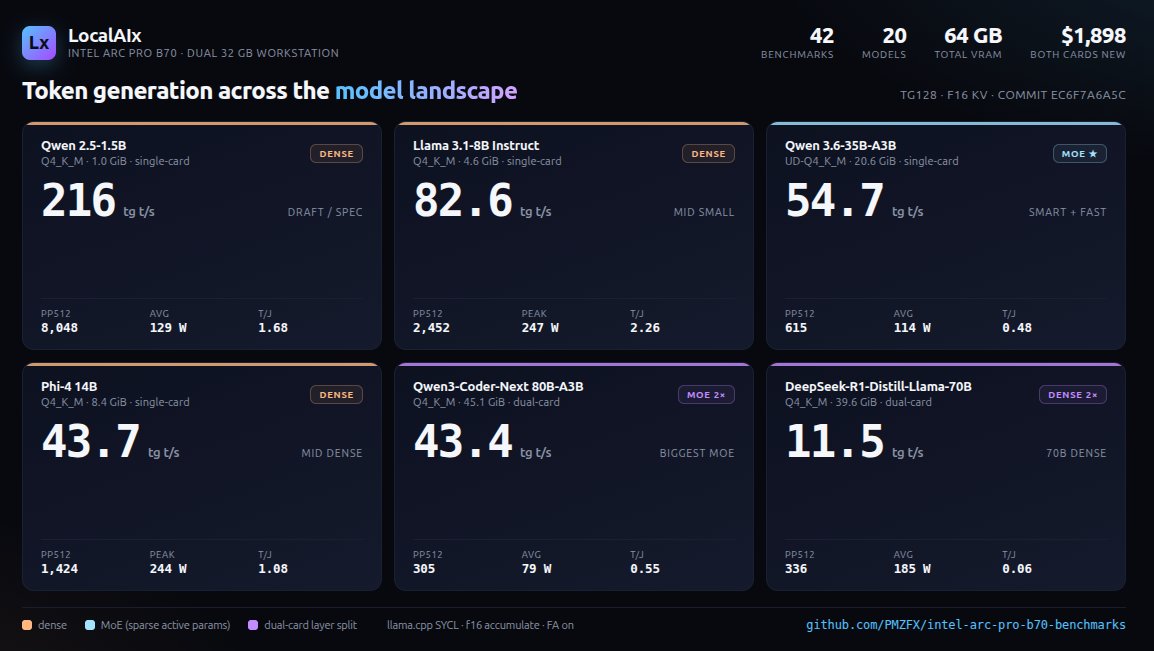This screenshot has width=1154, height=651.
Task: Click the T/J value '2.26'
Action: [645, 328]
